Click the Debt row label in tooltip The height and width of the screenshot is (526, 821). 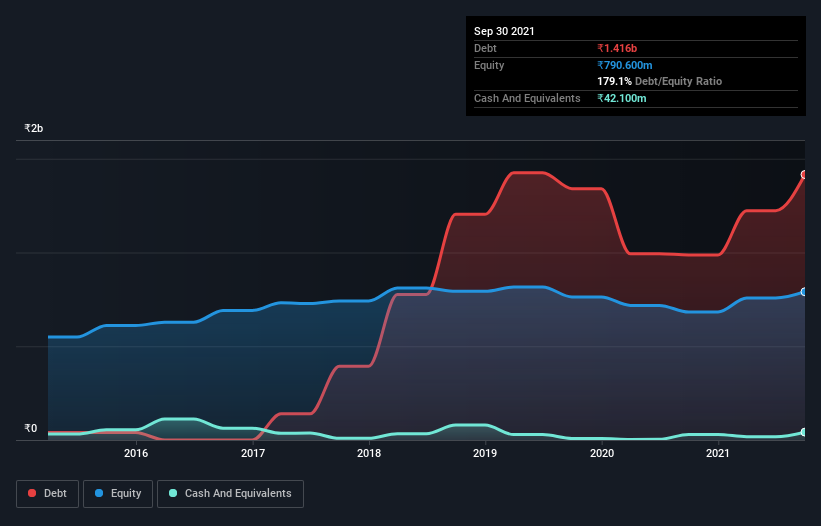[485, 48]
